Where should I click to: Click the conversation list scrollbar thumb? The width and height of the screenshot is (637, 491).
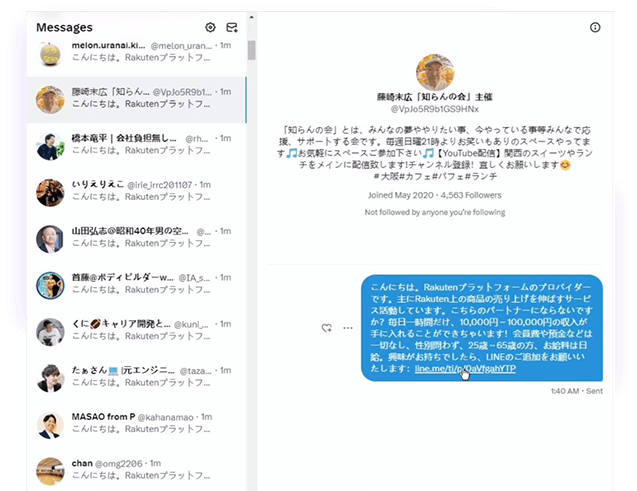(252, 50)
